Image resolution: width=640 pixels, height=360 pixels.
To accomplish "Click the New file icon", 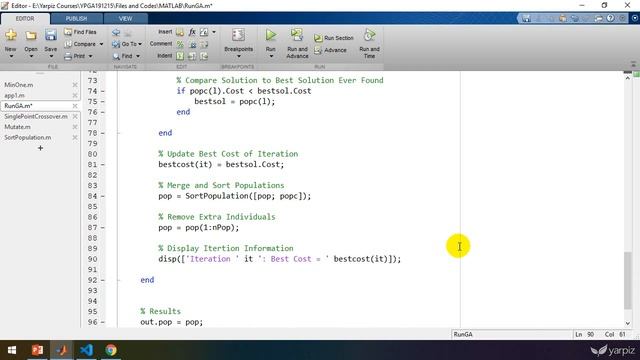I will coord(11,36).
